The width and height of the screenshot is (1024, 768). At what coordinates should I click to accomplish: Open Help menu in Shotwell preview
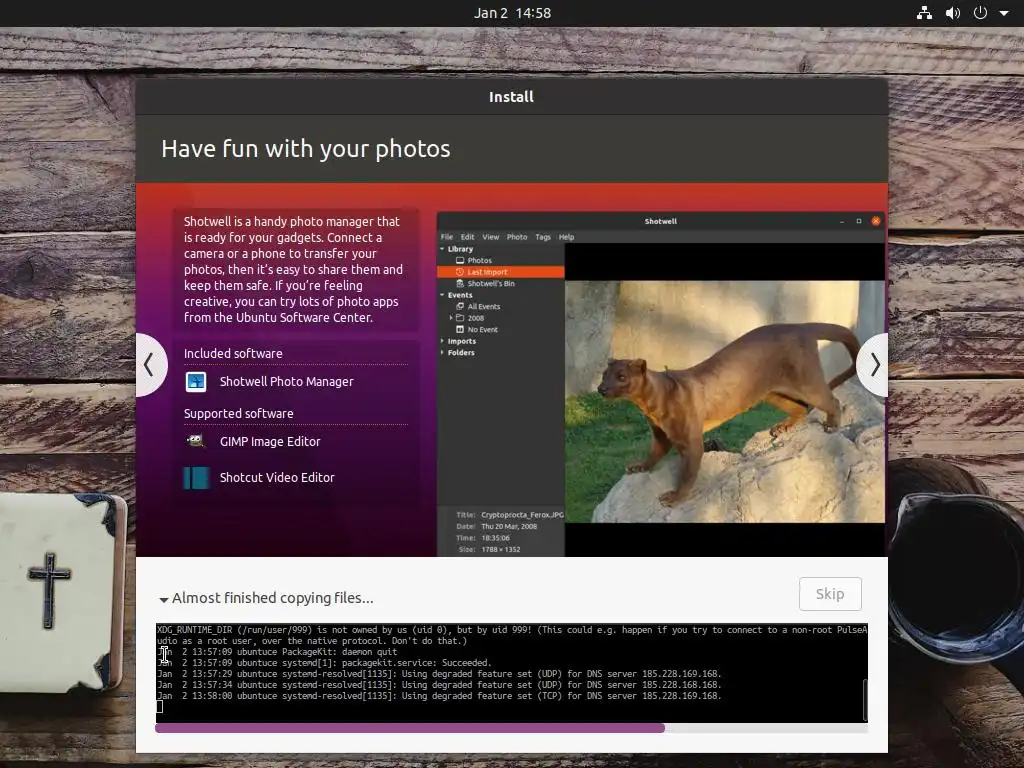tap(566, 237)
